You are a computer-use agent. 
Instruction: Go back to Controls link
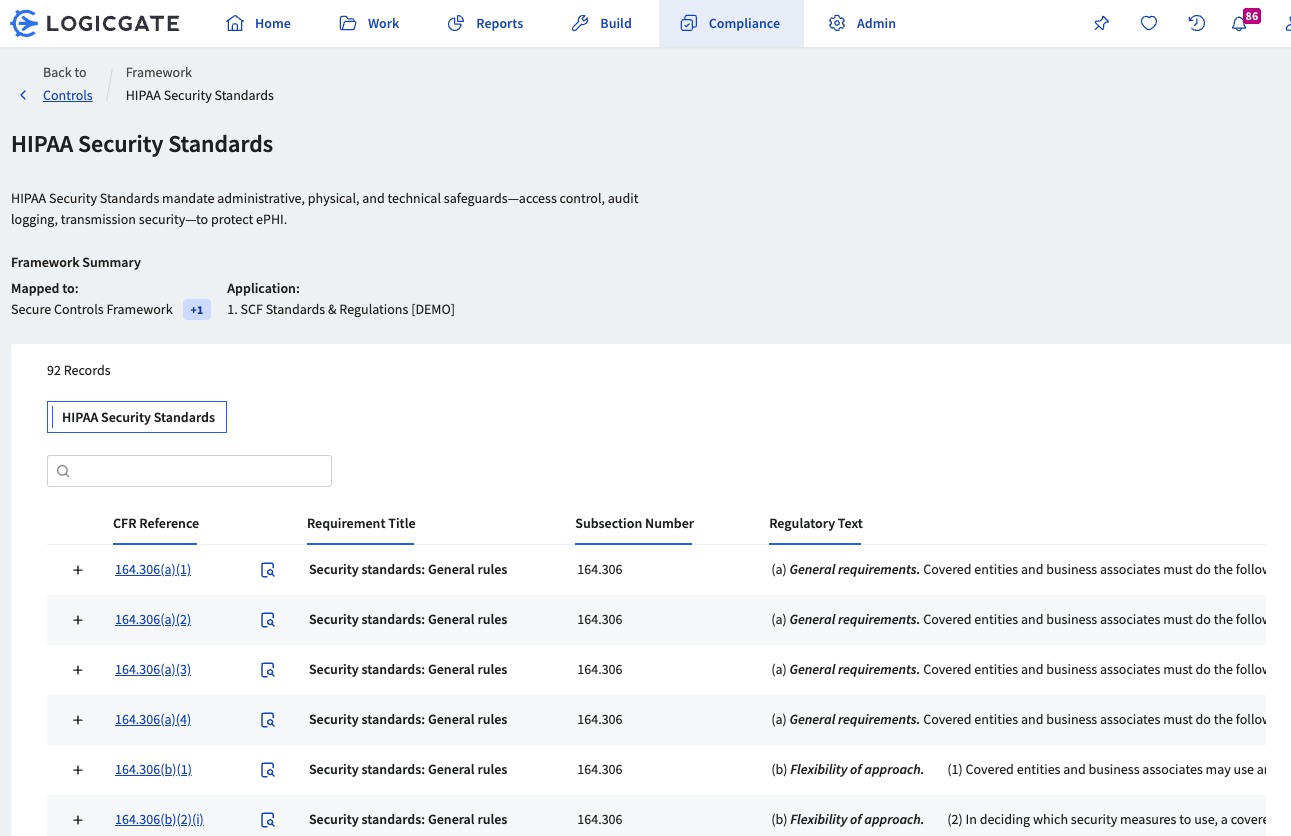tap(67, 95)
